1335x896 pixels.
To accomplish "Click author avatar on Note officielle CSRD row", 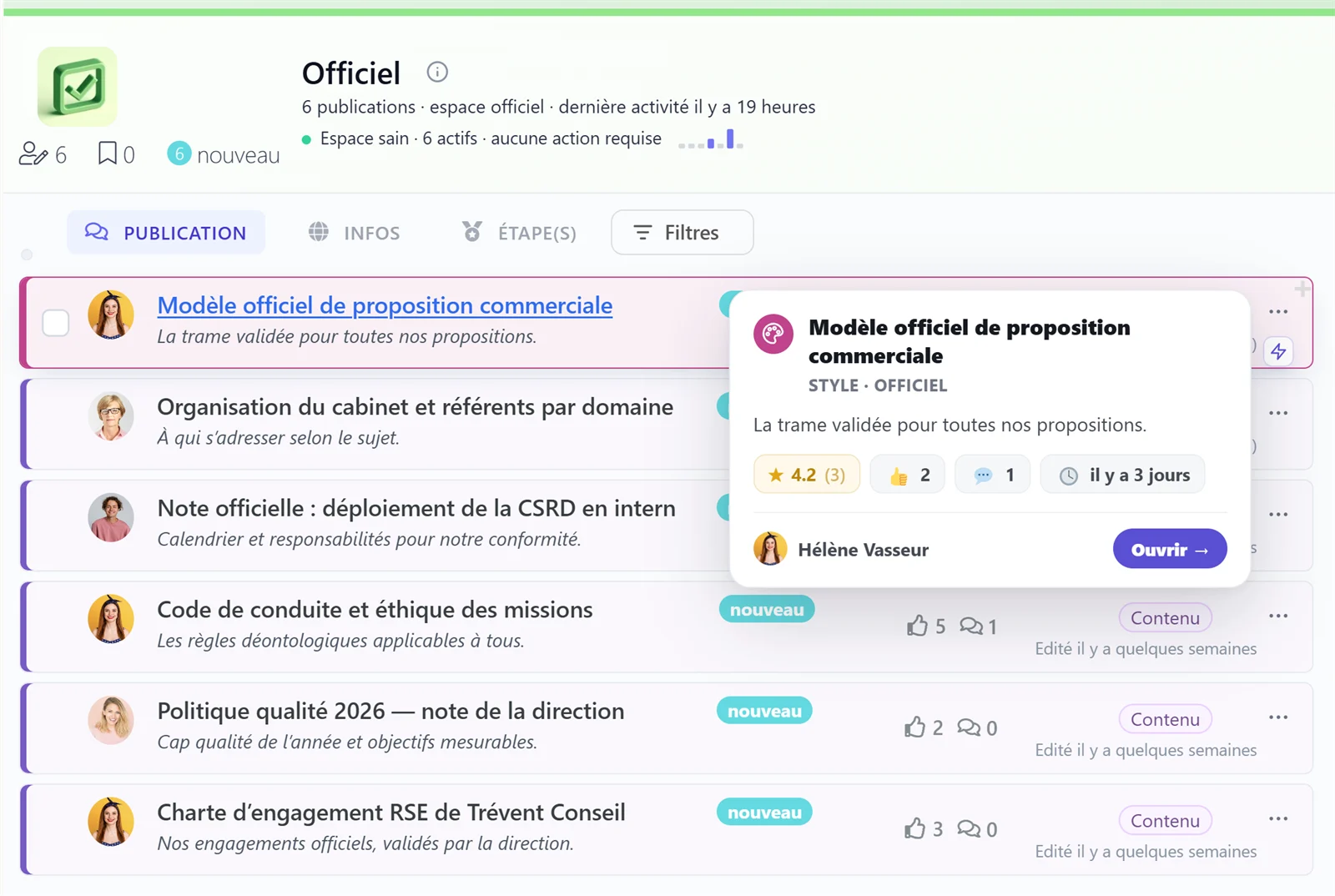I will pos(111,517).
